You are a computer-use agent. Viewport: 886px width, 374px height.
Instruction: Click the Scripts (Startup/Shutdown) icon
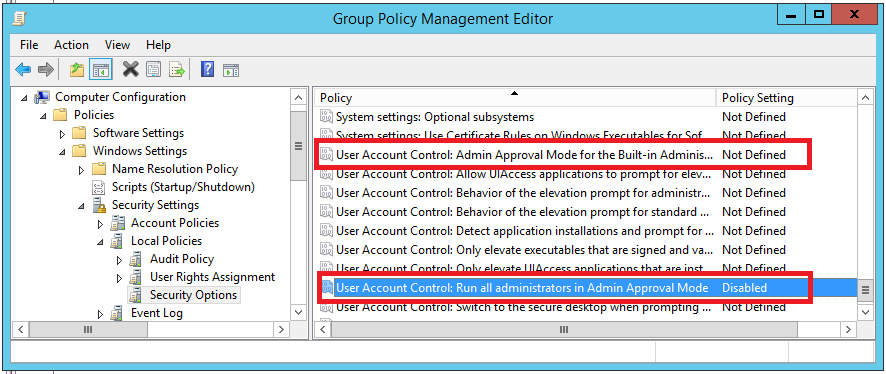tap(99, 187)
